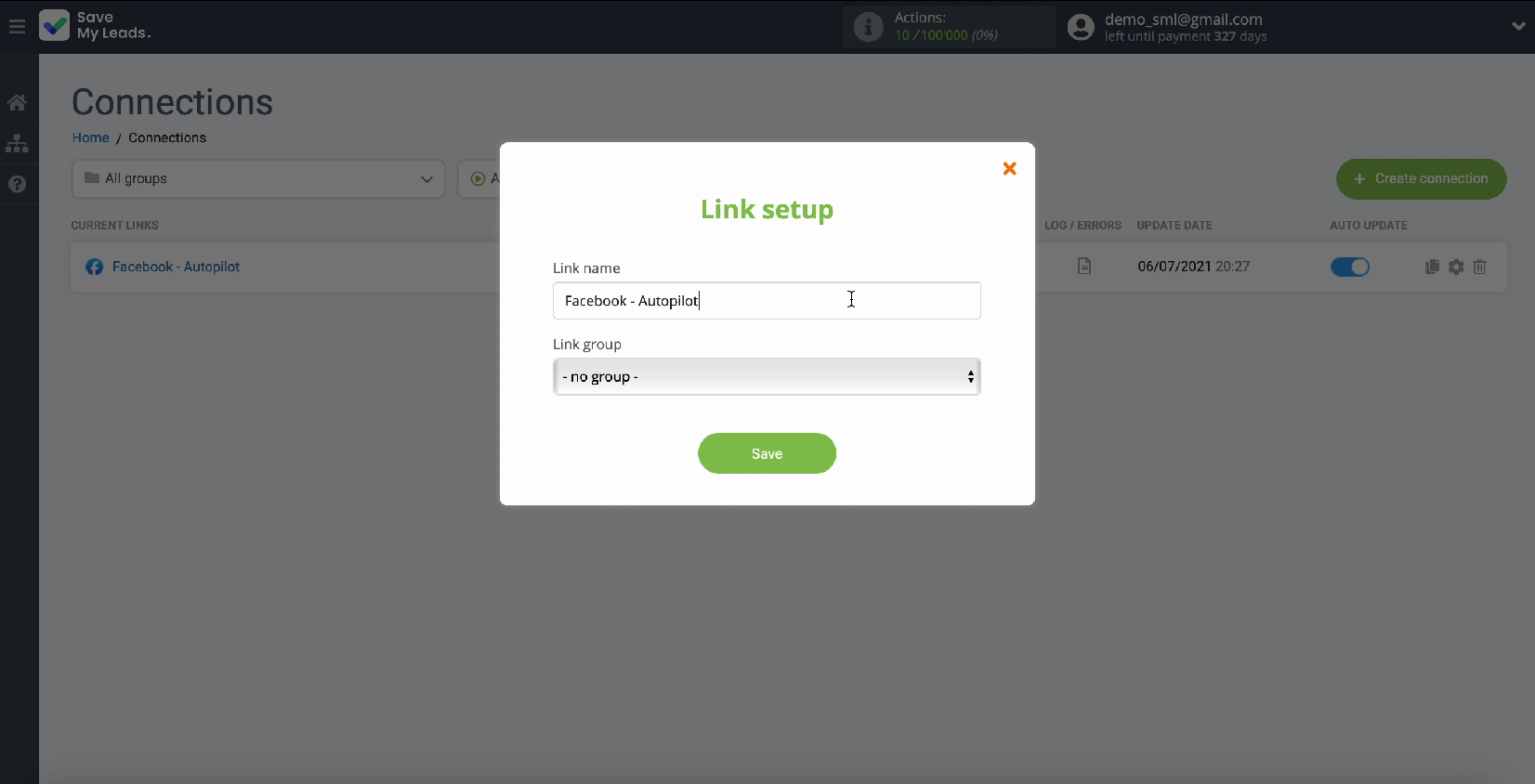Click the update date 06/07/2021 20:27
This screenshot has width=1535, height=784.
[1193, 267]
